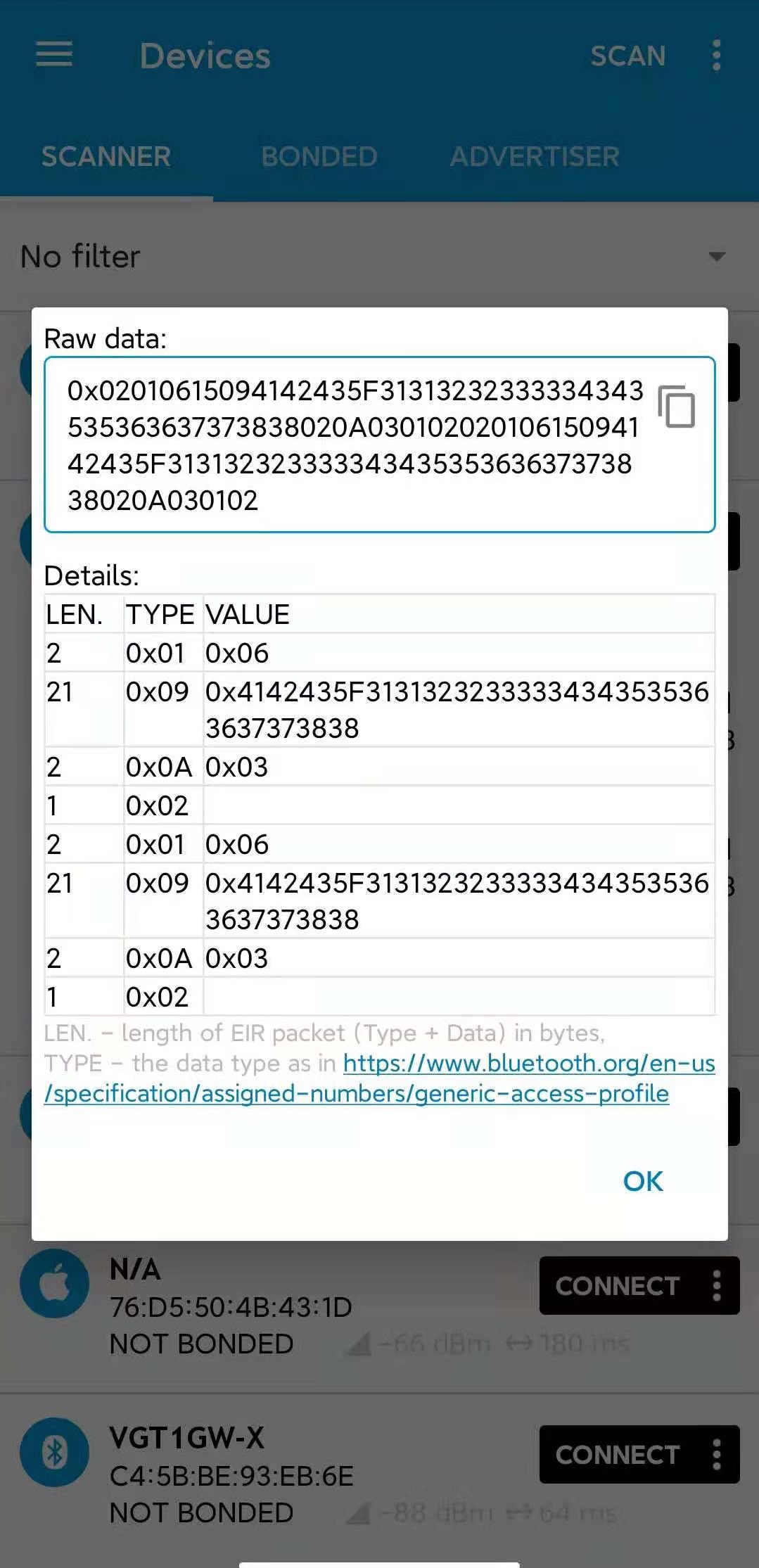Expand the No filter dropdown arrow
This screenshot has width=759, height=1568.
pyautogui.click(x=717, y=257)
